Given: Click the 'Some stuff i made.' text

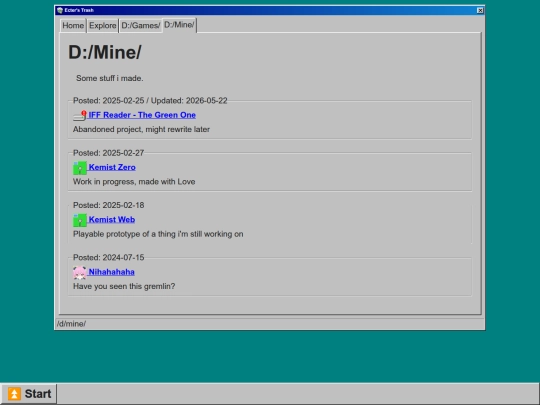Looking at the screenshot, I should pos(110,78).
